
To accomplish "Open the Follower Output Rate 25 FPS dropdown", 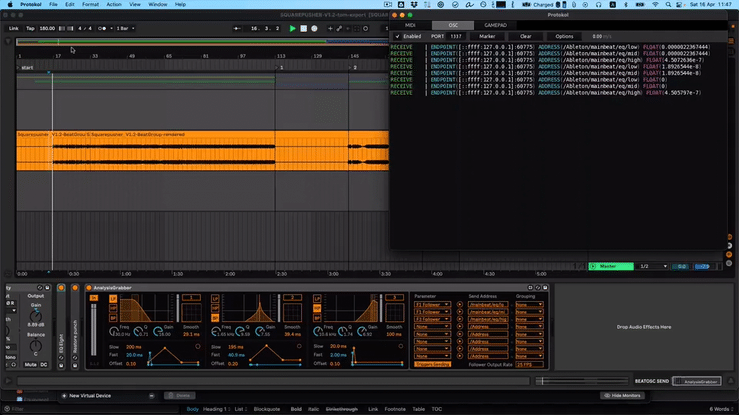I will [x=529, y=365].
